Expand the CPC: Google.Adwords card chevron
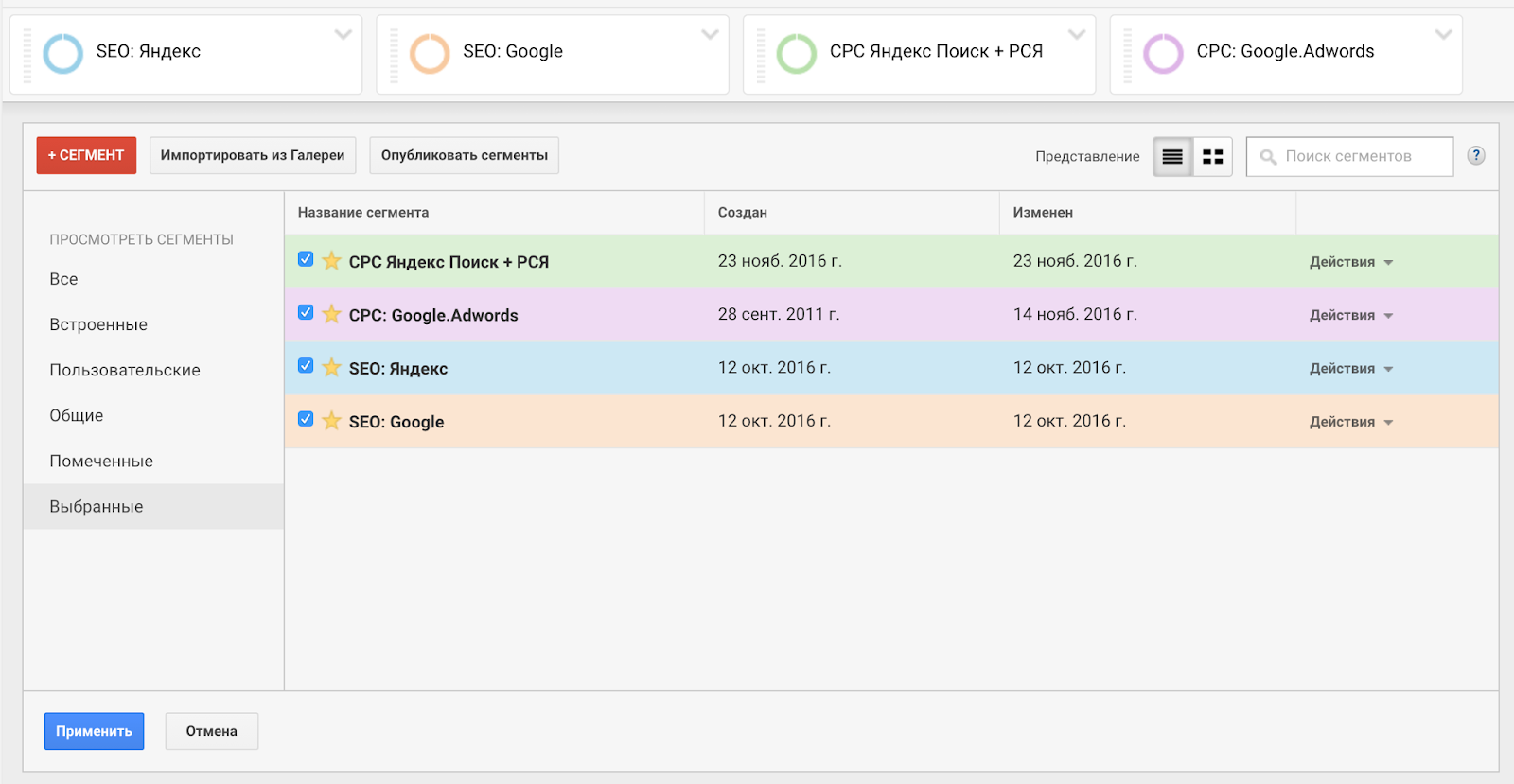This screenshot has width=1514, height=784. click(x=1443, y=35)
